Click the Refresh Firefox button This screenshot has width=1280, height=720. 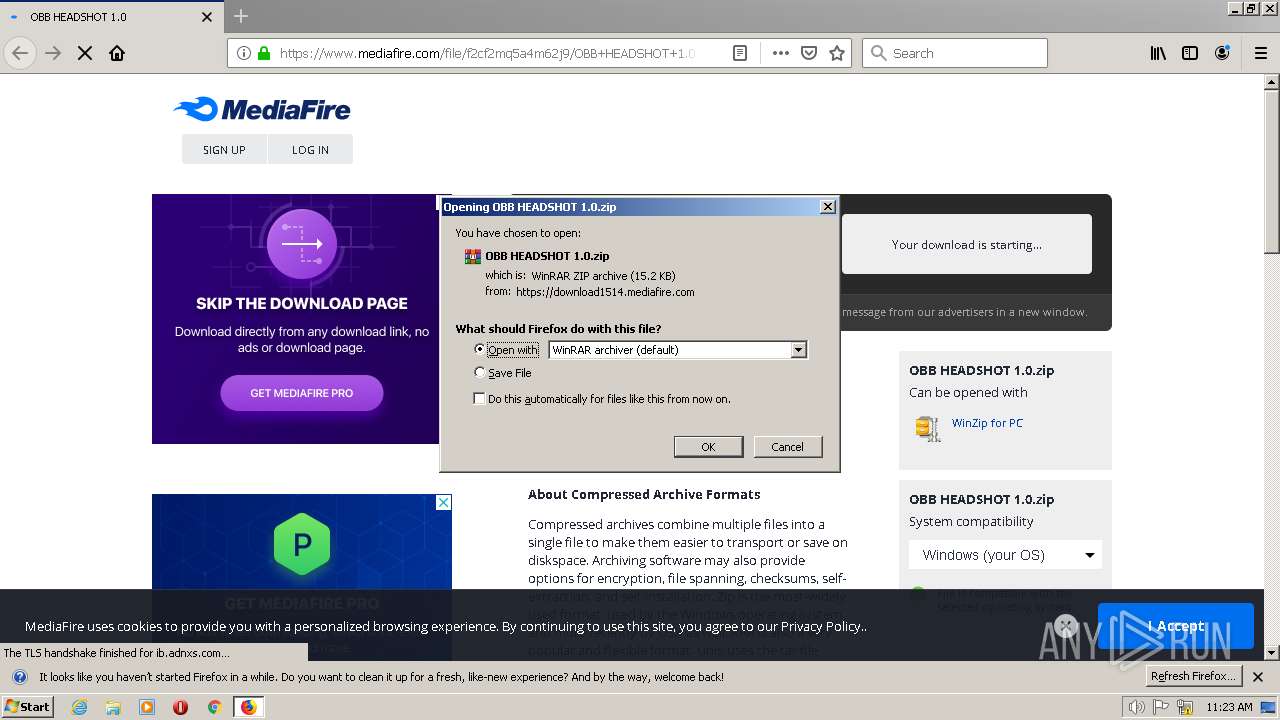1193,677
